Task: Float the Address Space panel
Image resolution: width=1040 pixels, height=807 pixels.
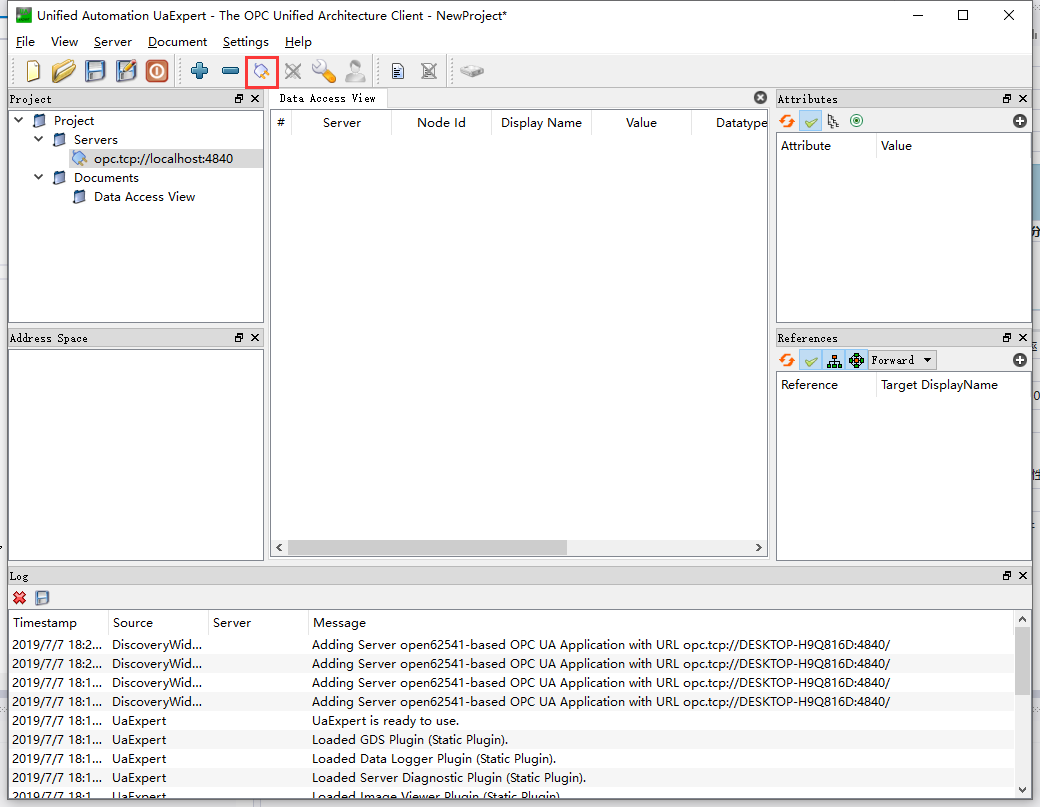Action: pos(239,338)
